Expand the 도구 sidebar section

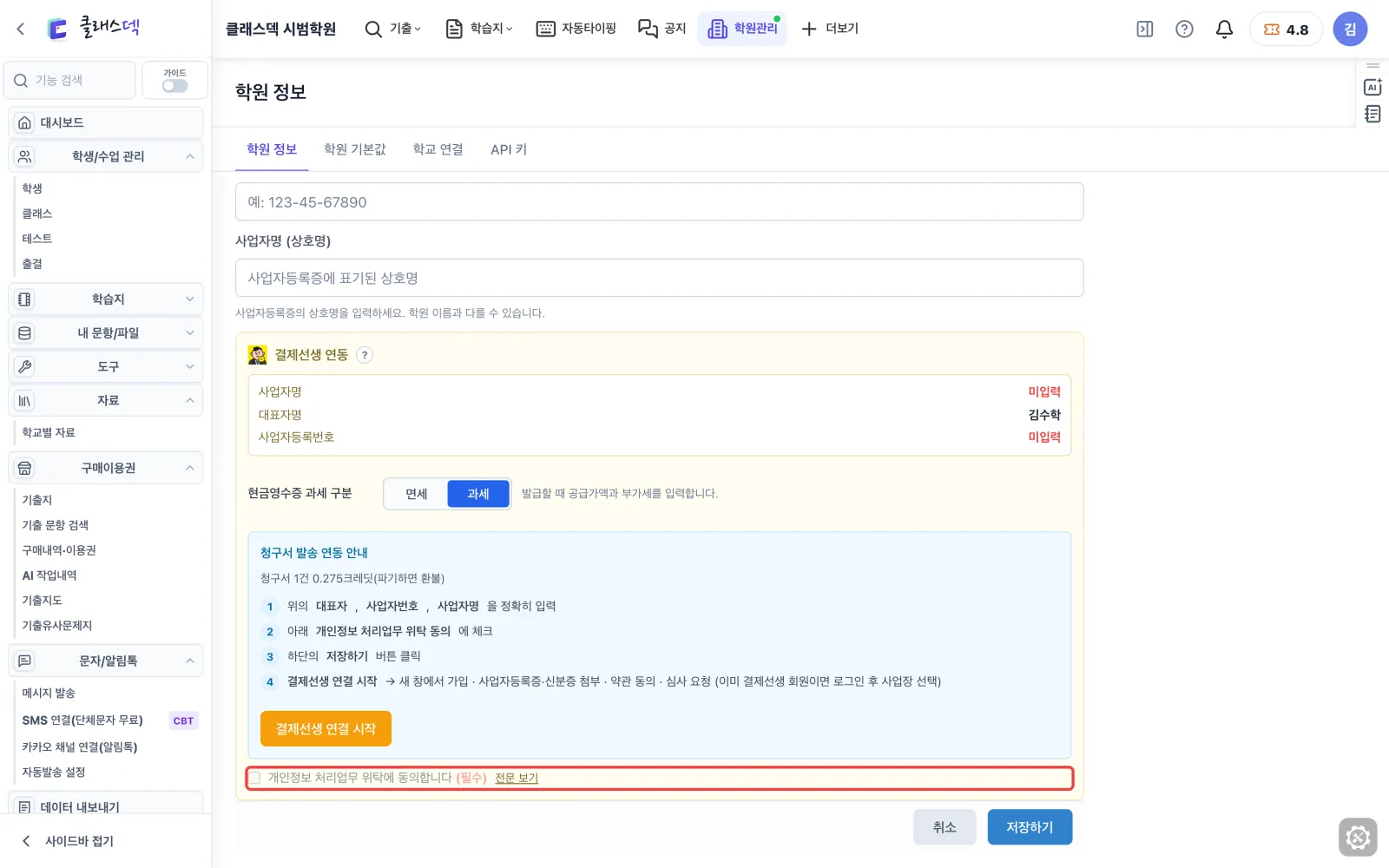point(106,366)
